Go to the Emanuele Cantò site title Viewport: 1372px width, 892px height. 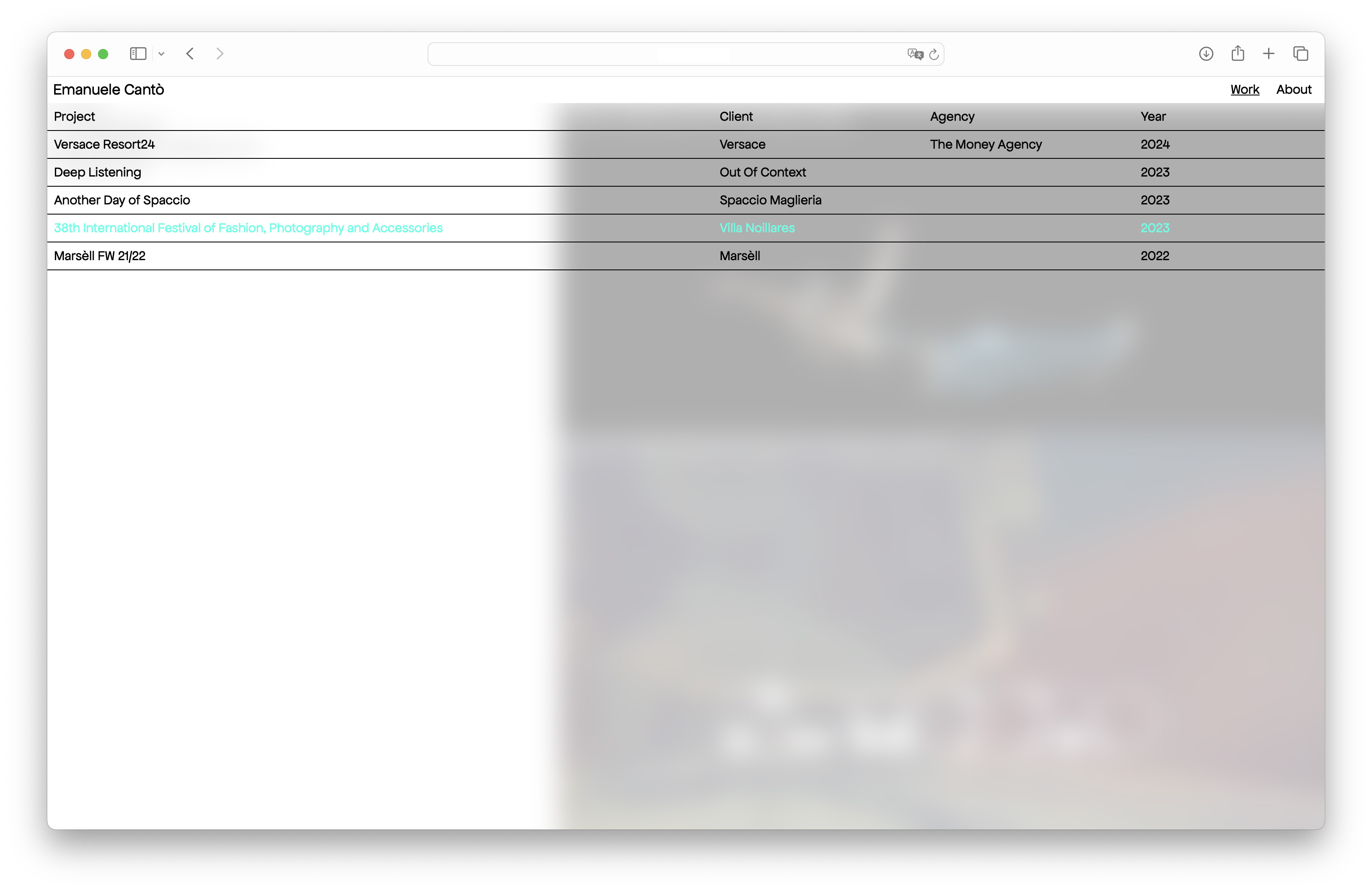coord(109,89)
